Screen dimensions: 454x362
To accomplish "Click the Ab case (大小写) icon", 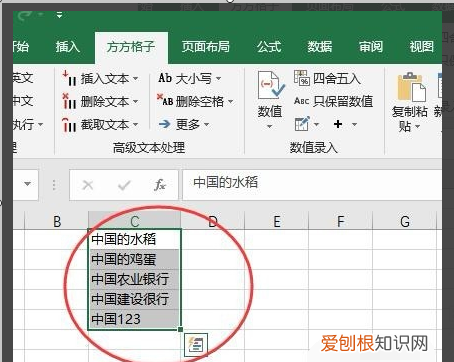I will pyautogui.click(x=165, y=78).
